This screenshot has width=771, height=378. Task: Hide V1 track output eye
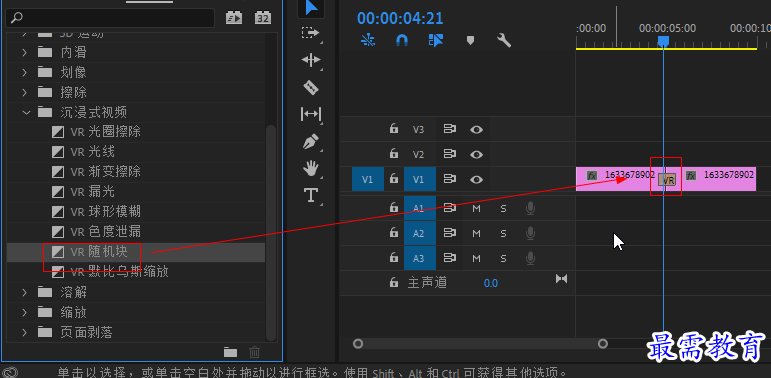[x=476, y=179]
